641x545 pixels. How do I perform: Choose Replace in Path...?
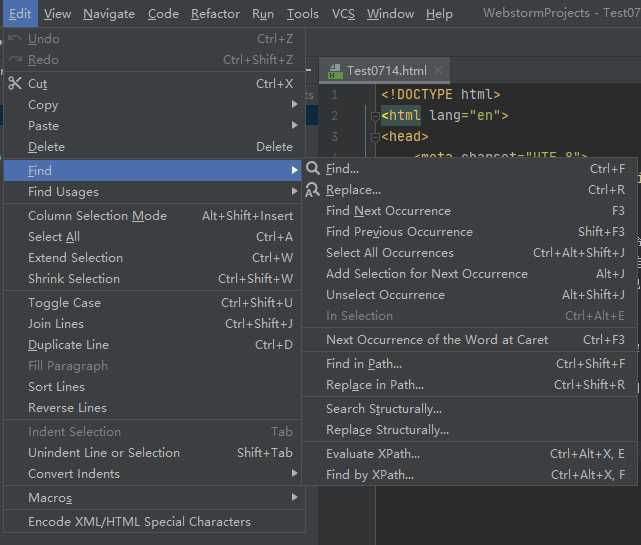tap(470, 384)
